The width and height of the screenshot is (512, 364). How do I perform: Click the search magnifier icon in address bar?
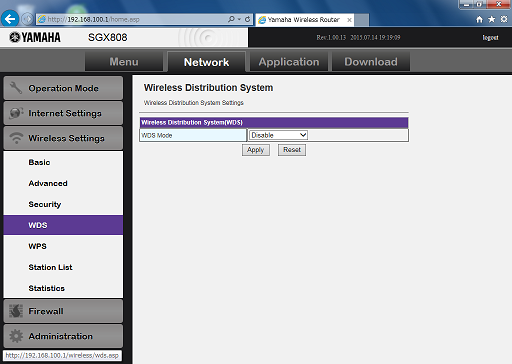pyautogui.click(x=231, y=19)
